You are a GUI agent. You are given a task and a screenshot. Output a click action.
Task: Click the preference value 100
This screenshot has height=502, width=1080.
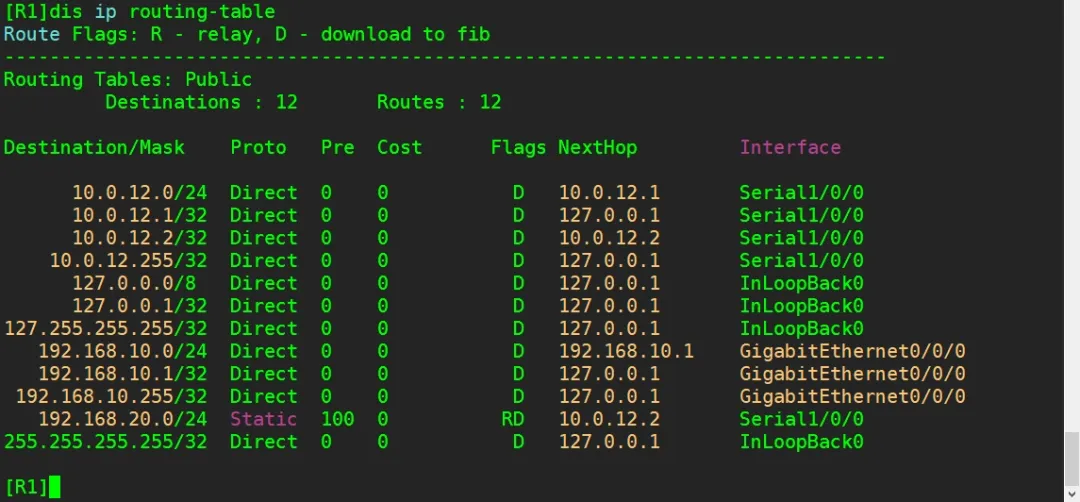tap(337, 419)
